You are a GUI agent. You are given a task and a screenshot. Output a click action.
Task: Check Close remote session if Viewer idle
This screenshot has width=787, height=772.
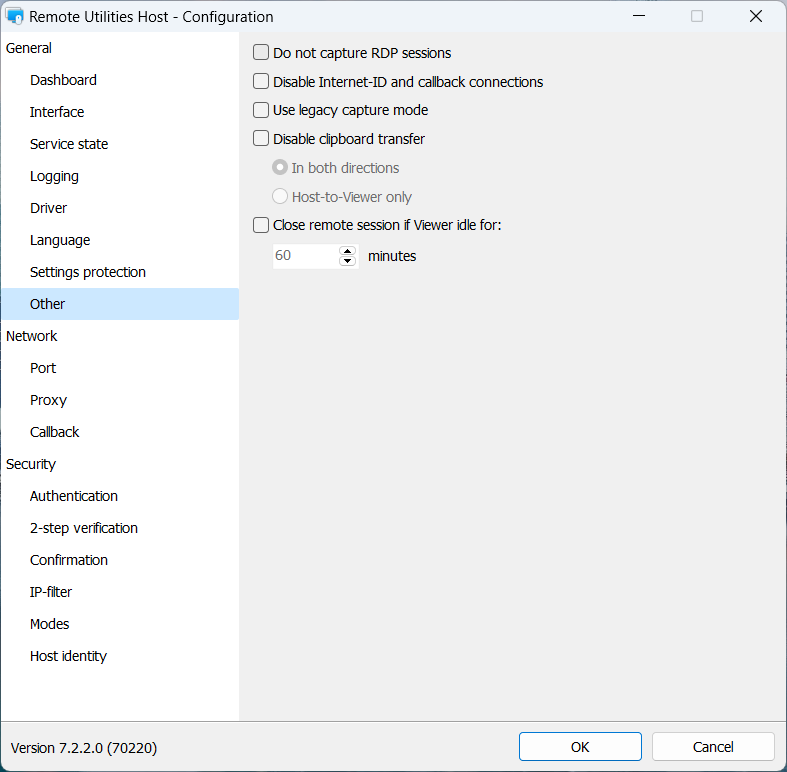pos(261,225)
